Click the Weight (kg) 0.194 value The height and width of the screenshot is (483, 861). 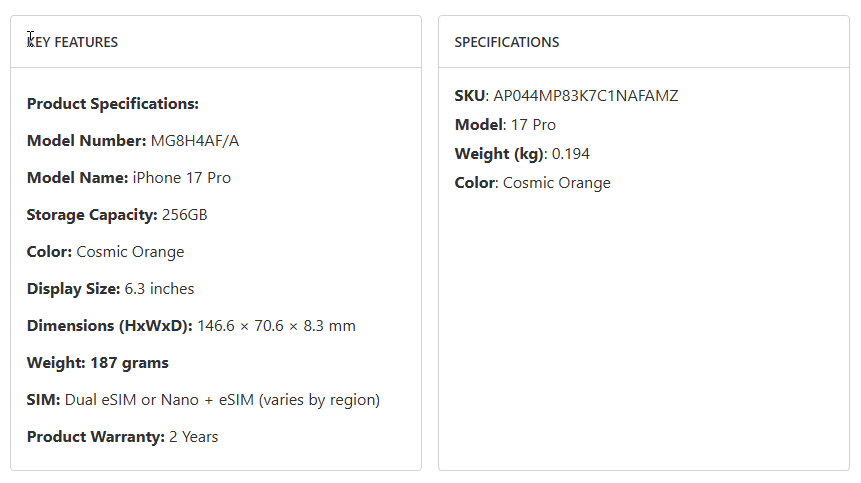[571, 154]
